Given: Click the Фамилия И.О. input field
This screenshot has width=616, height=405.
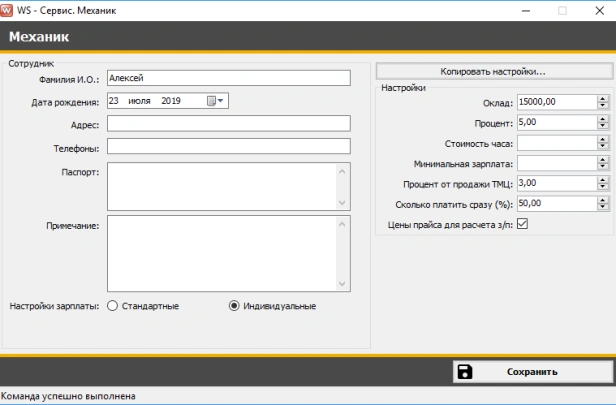Looking at the screenshot, I should [228, 78].
